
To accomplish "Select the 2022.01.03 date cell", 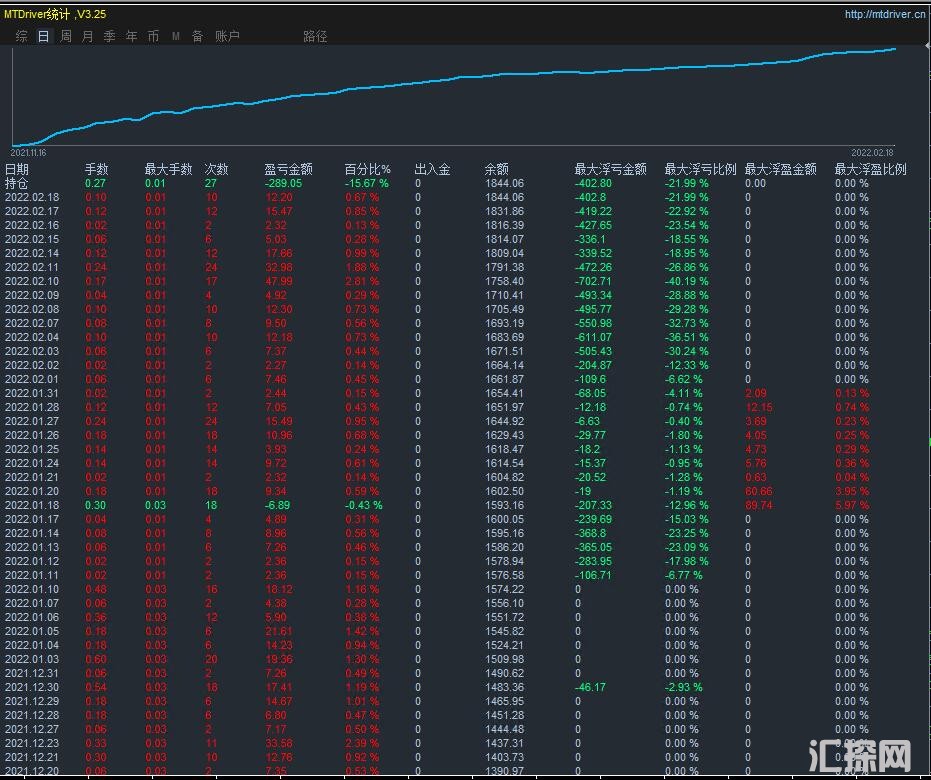I will (32, 659).
